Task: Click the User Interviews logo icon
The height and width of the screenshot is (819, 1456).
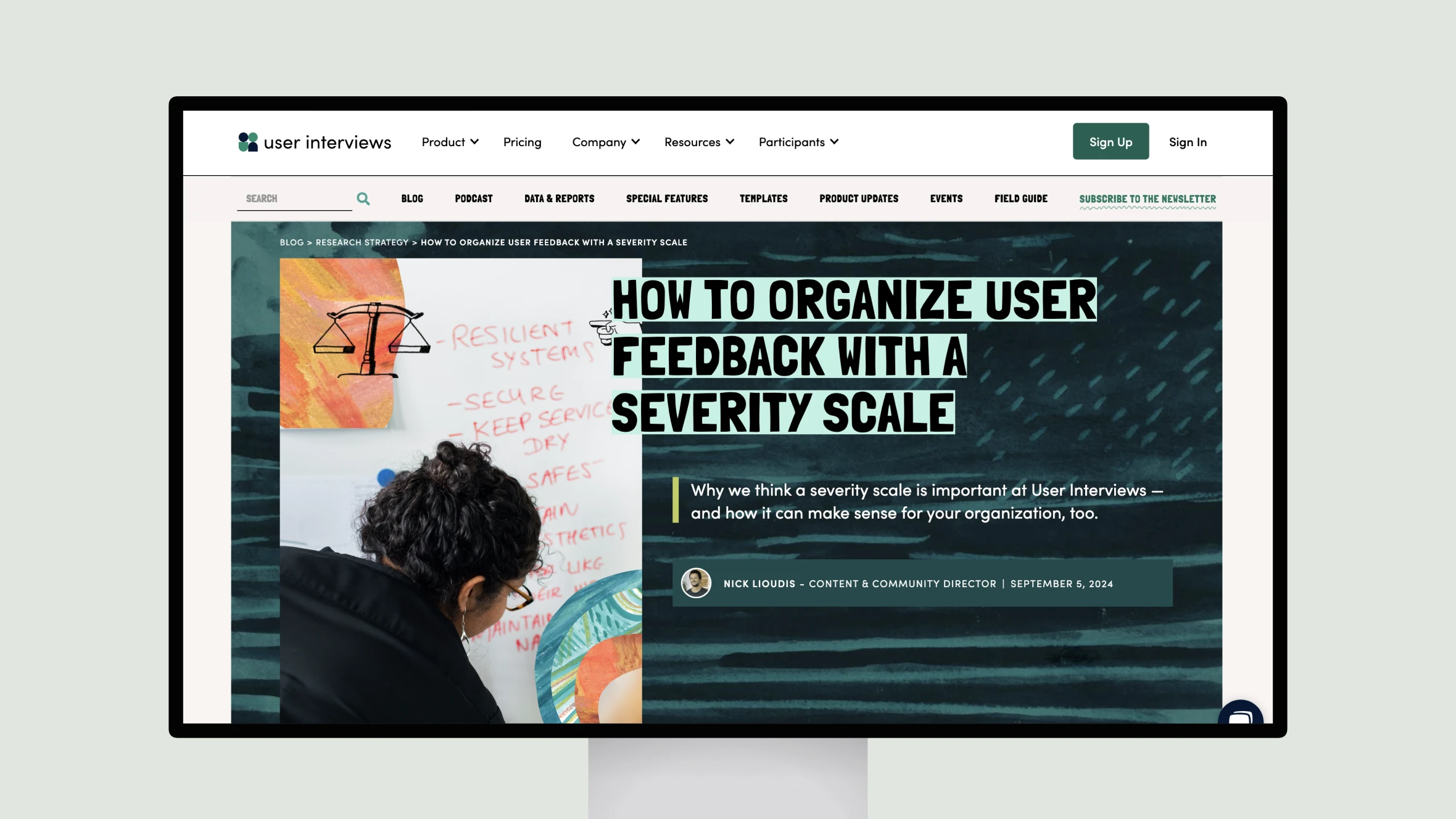Action: coord(248,141)
